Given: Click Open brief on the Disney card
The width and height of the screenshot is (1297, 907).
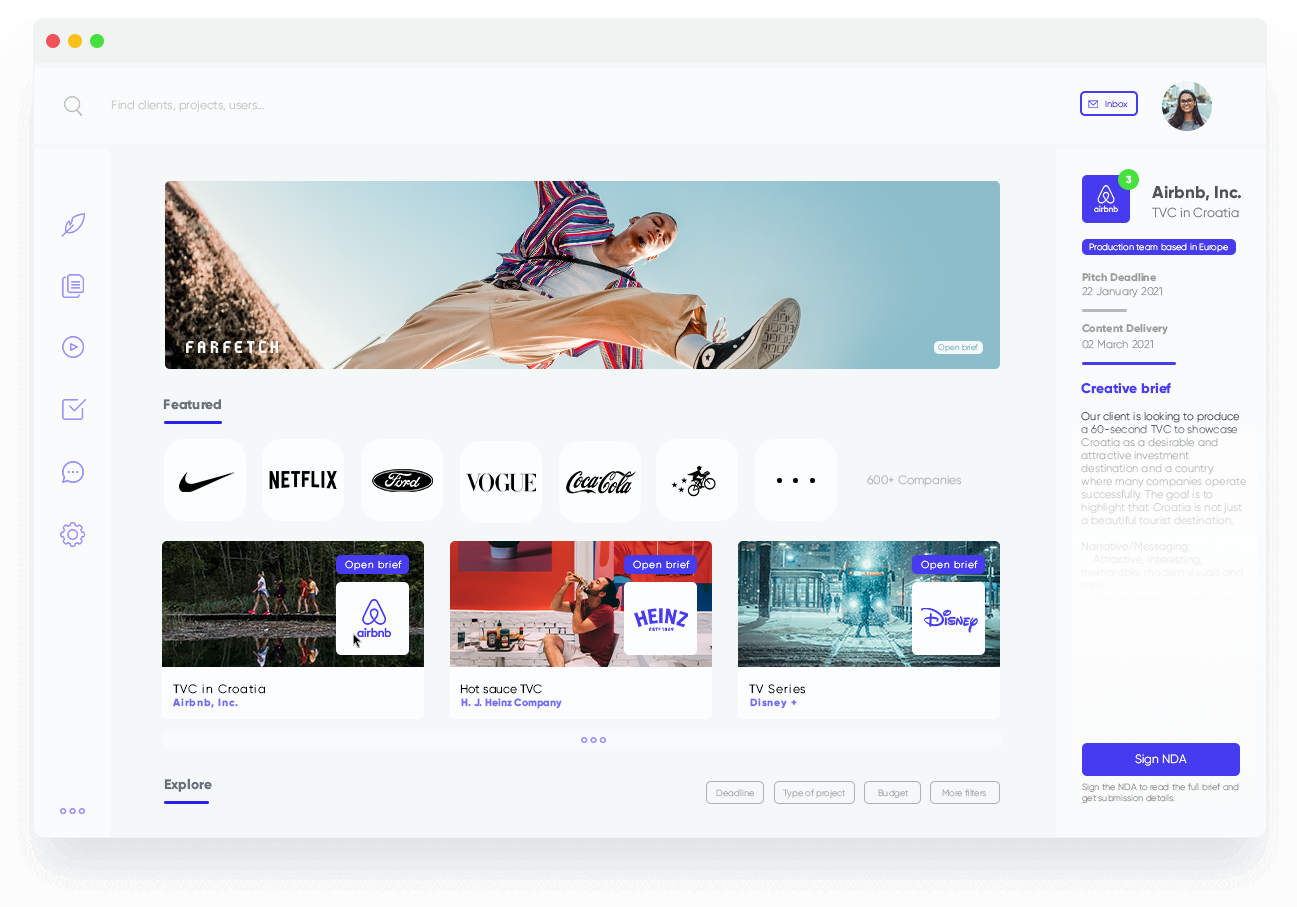Looking at the screenshot, I should click(x=949, y=565).
